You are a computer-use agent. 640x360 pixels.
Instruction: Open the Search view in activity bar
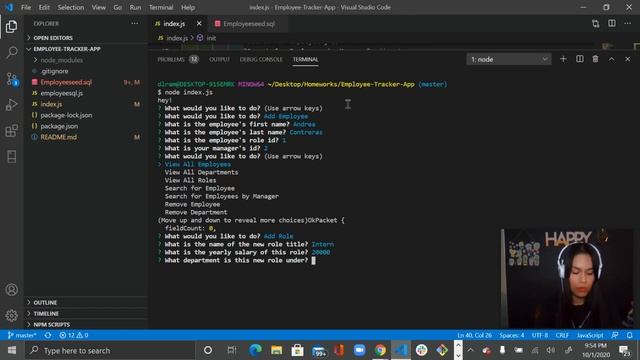[x=11, y=52]
